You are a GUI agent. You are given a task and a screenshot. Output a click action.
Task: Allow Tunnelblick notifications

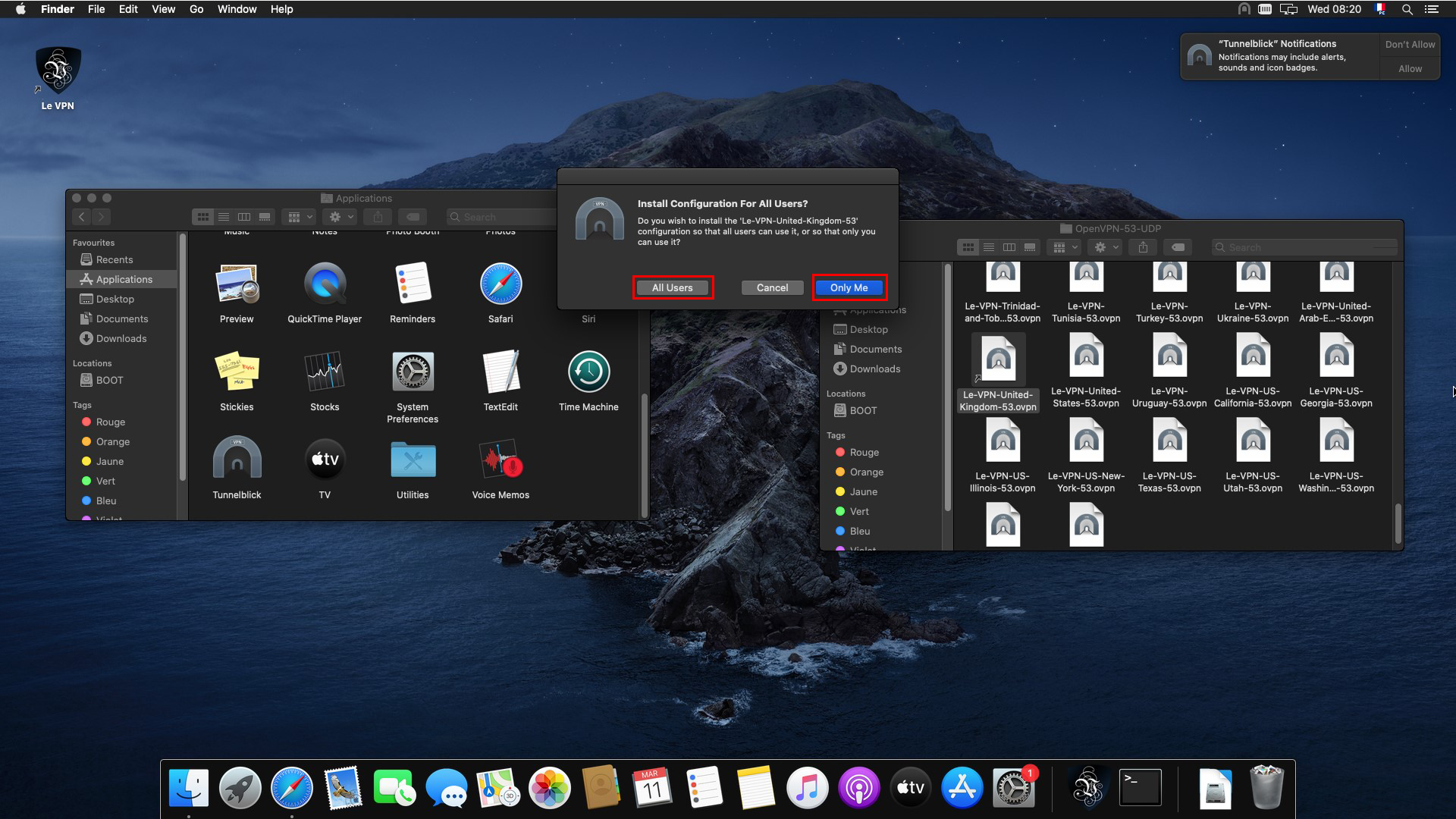[1410, 68]
